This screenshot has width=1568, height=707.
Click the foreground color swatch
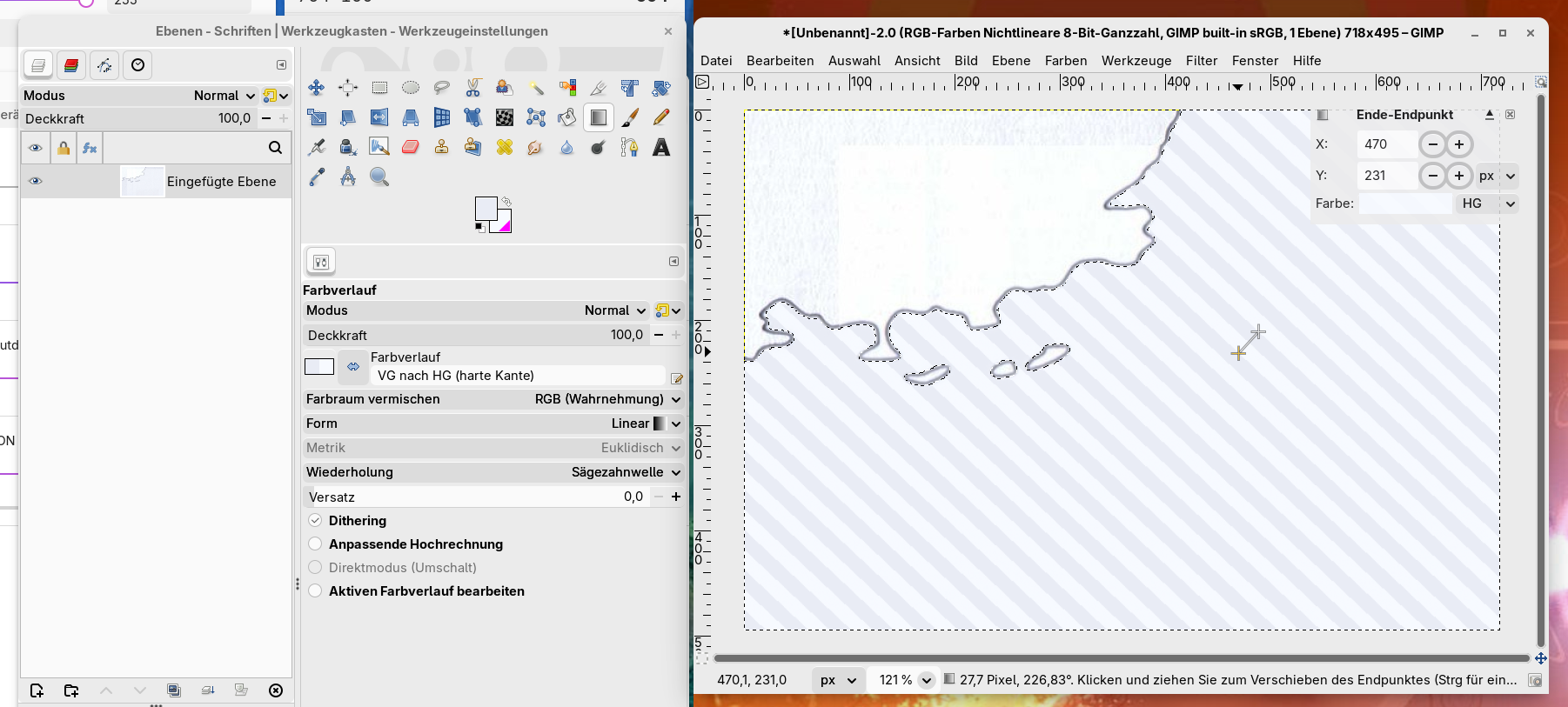(x=486, y=208)
